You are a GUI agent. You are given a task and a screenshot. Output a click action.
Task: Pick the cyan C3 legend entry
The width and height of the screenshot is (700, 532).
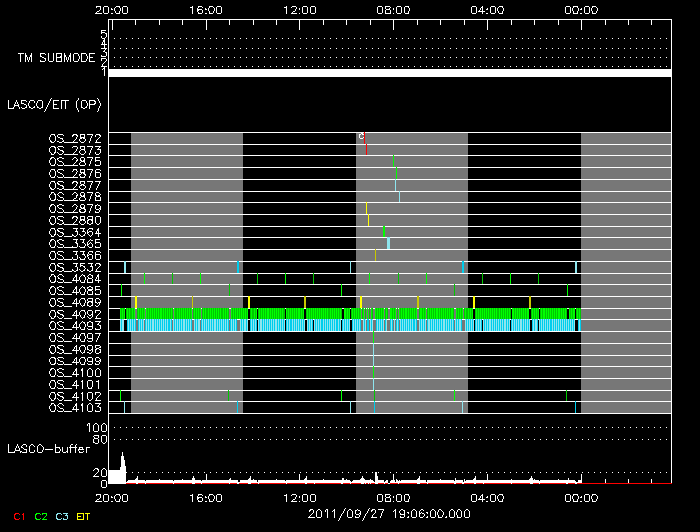point(62,516)
